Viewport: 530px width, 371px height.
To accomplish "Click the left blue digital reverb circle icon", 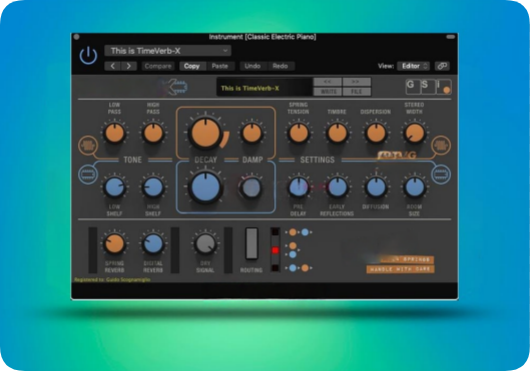I will coord(88,175).
